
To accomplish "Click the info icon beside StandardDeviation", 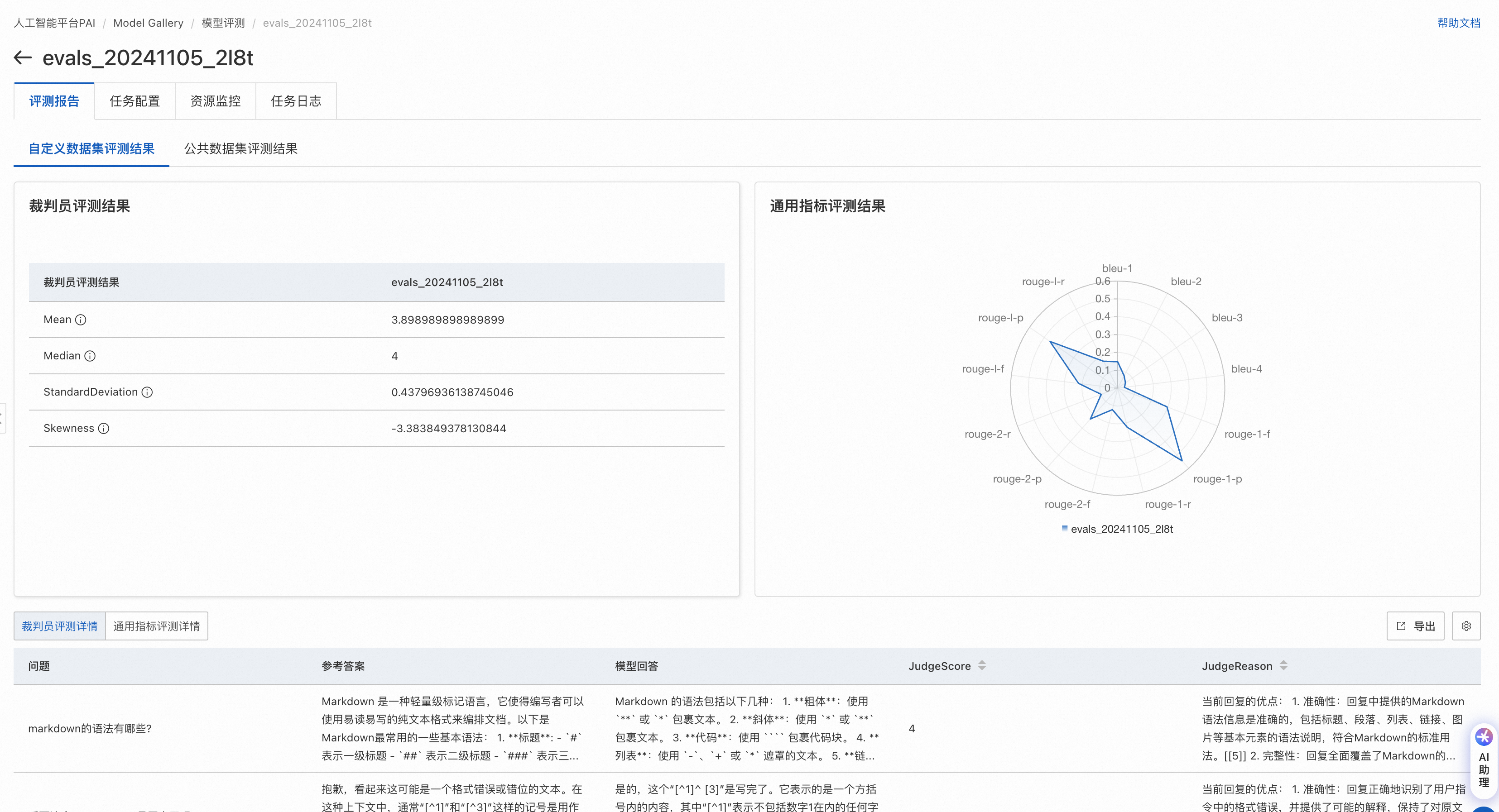I will pyautogui.click(x=147, y=392).
